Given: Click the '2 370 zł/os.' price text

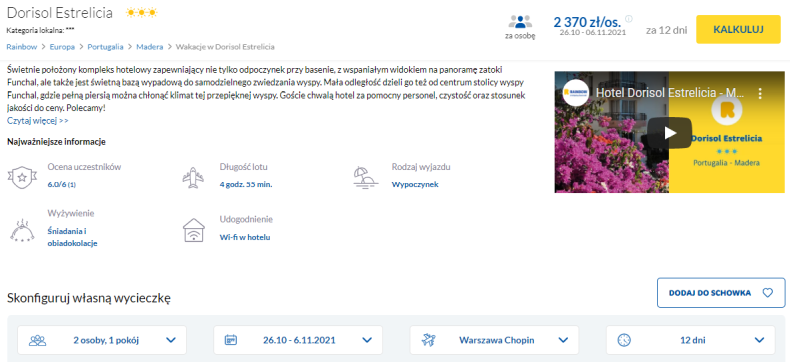Looking at the screenshot, I should (587, 22).
